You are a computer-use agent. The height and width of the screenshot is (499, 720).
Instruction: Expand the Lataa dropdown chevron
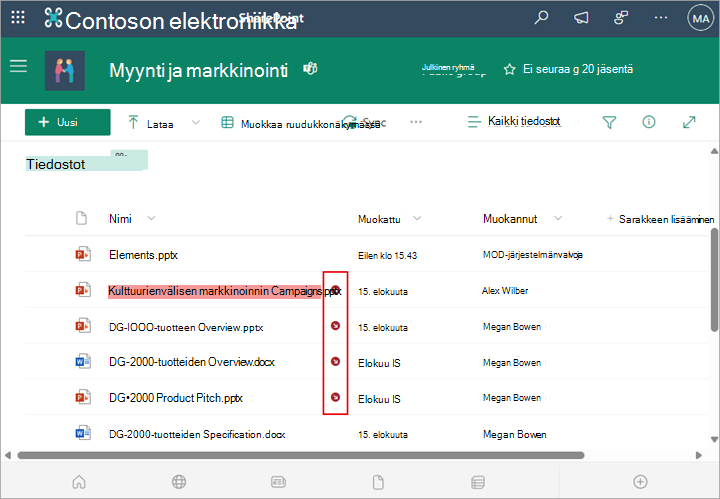coord(196,123)
